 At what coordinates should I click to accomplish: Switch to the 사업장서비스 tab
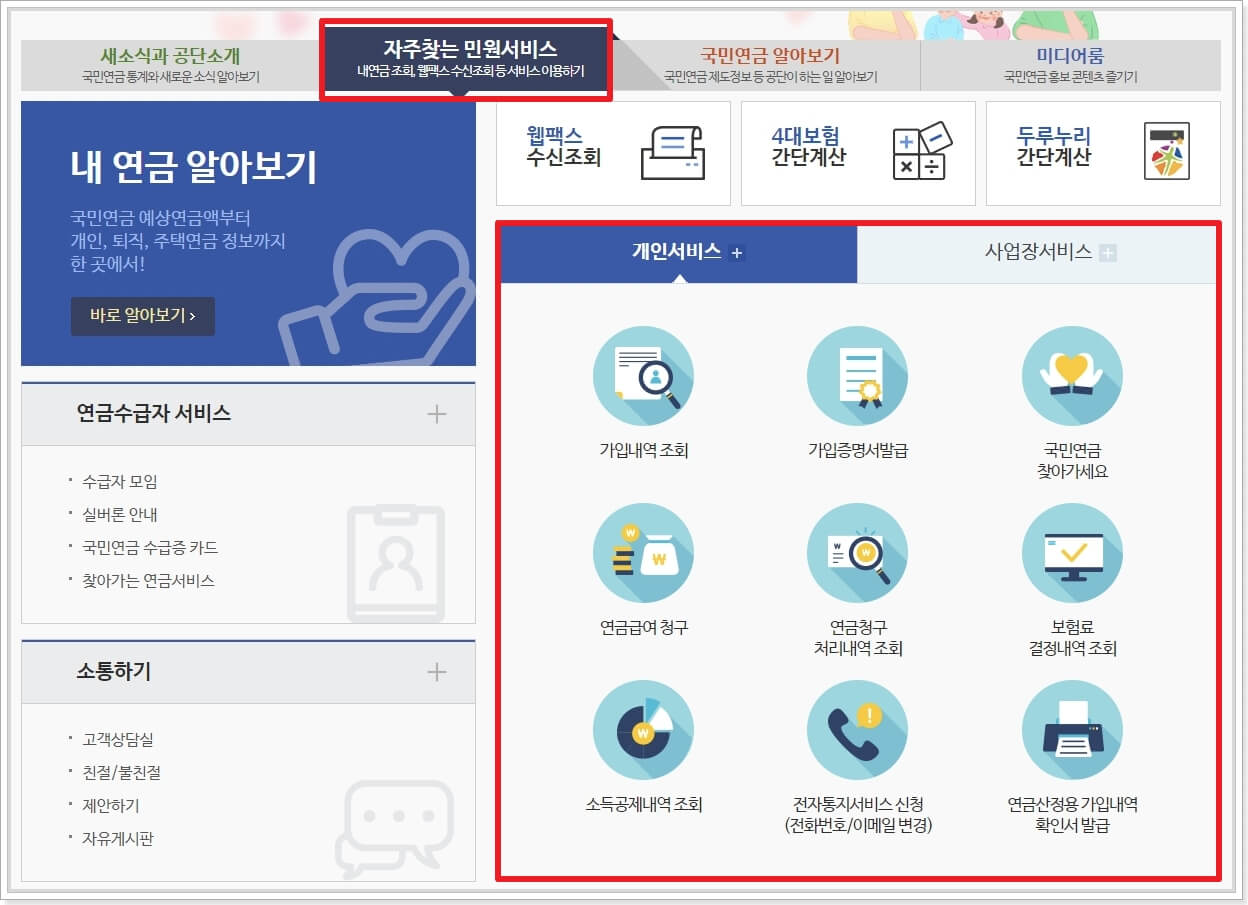pos(1038,253)
